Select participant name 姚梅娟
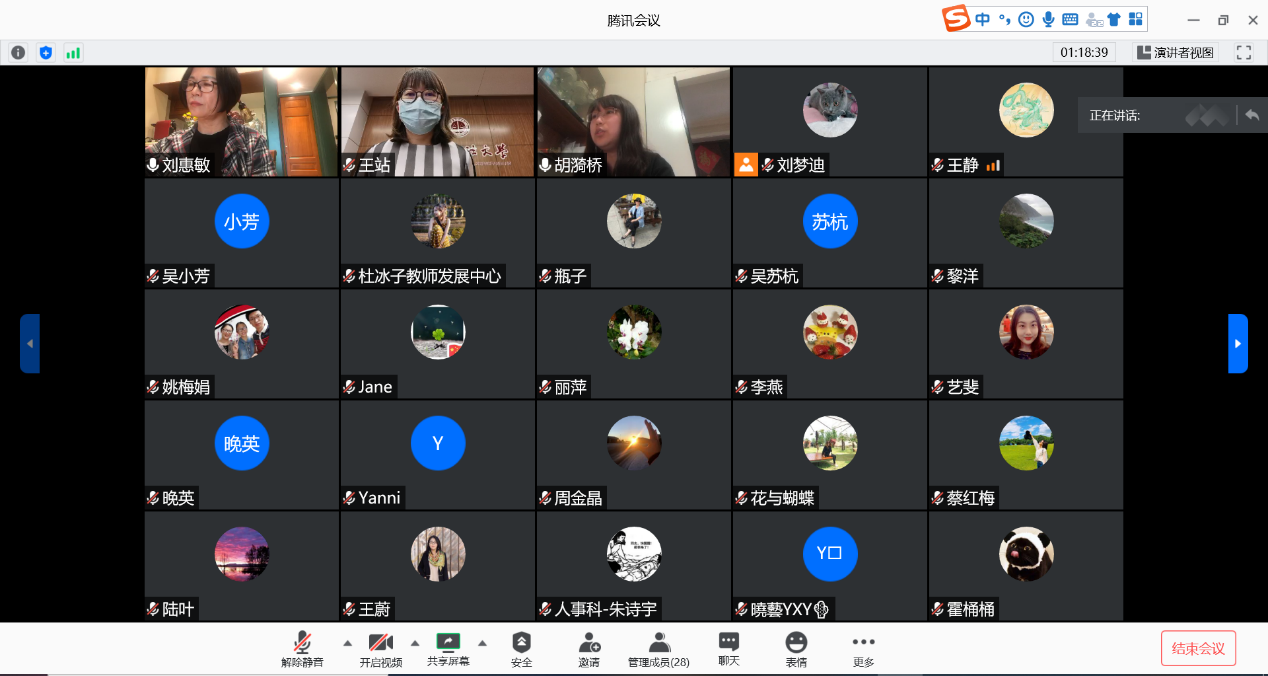The height and width of the screenshot is (676, 1268). (x=187, y=387)
